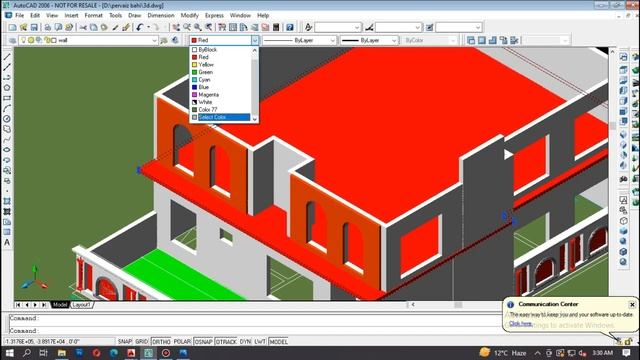640x360 pixels.
Task: Click the Dimension Style icon
Action: [369, 27]
